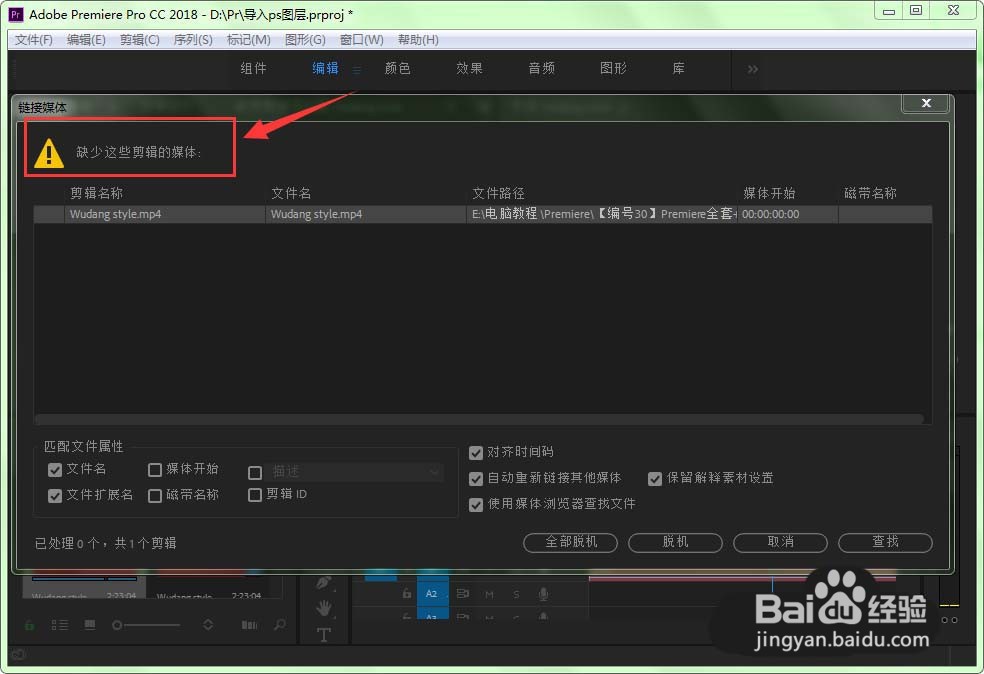Switch to 颜色 workspace tab

pos(397,68)
